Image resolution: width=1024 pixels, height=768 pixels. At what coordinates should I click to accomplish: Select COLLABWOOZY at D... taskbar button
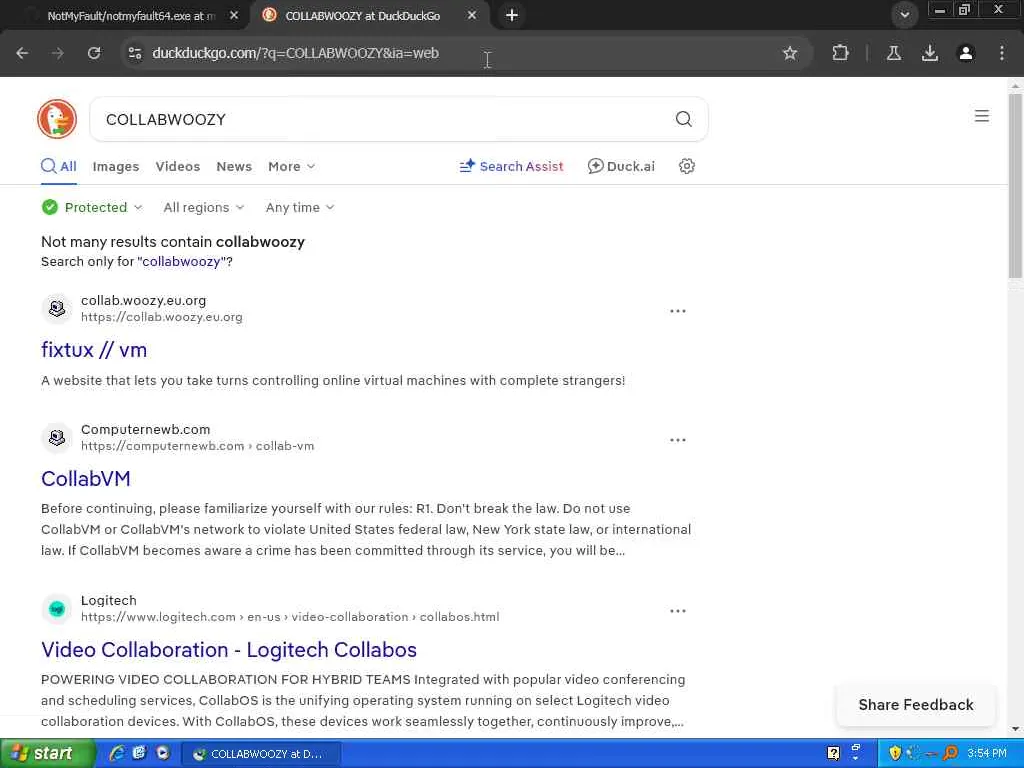pyautogui.click(x=260, y=754)
